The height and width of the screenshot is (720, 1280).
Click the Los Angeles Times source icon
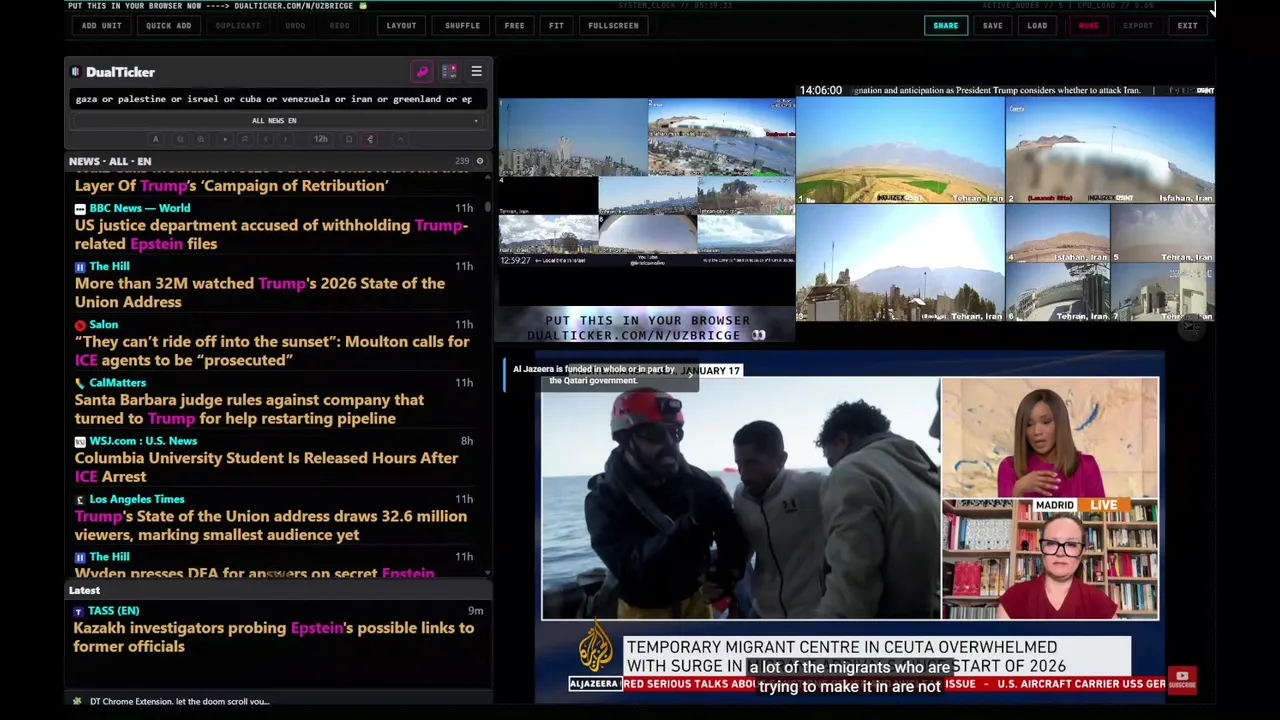pyautogui.click(x=80, y=499)
